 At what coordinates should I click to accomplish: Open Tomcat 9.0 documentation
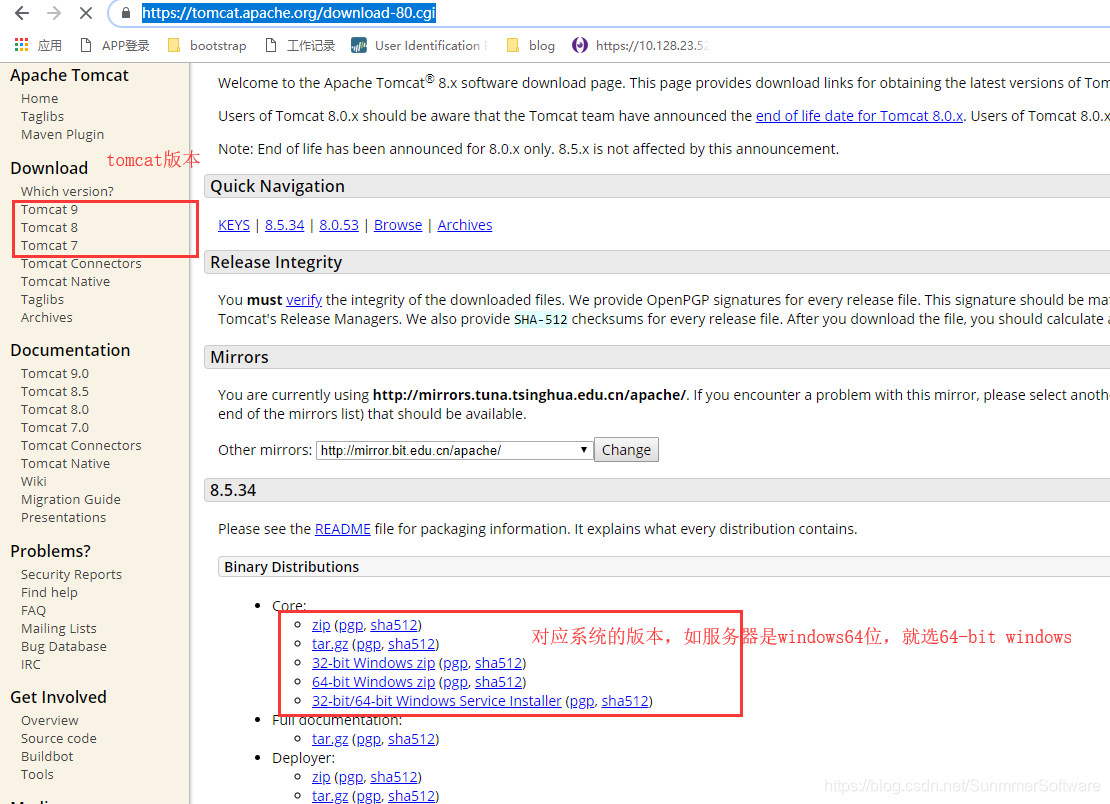55,374
